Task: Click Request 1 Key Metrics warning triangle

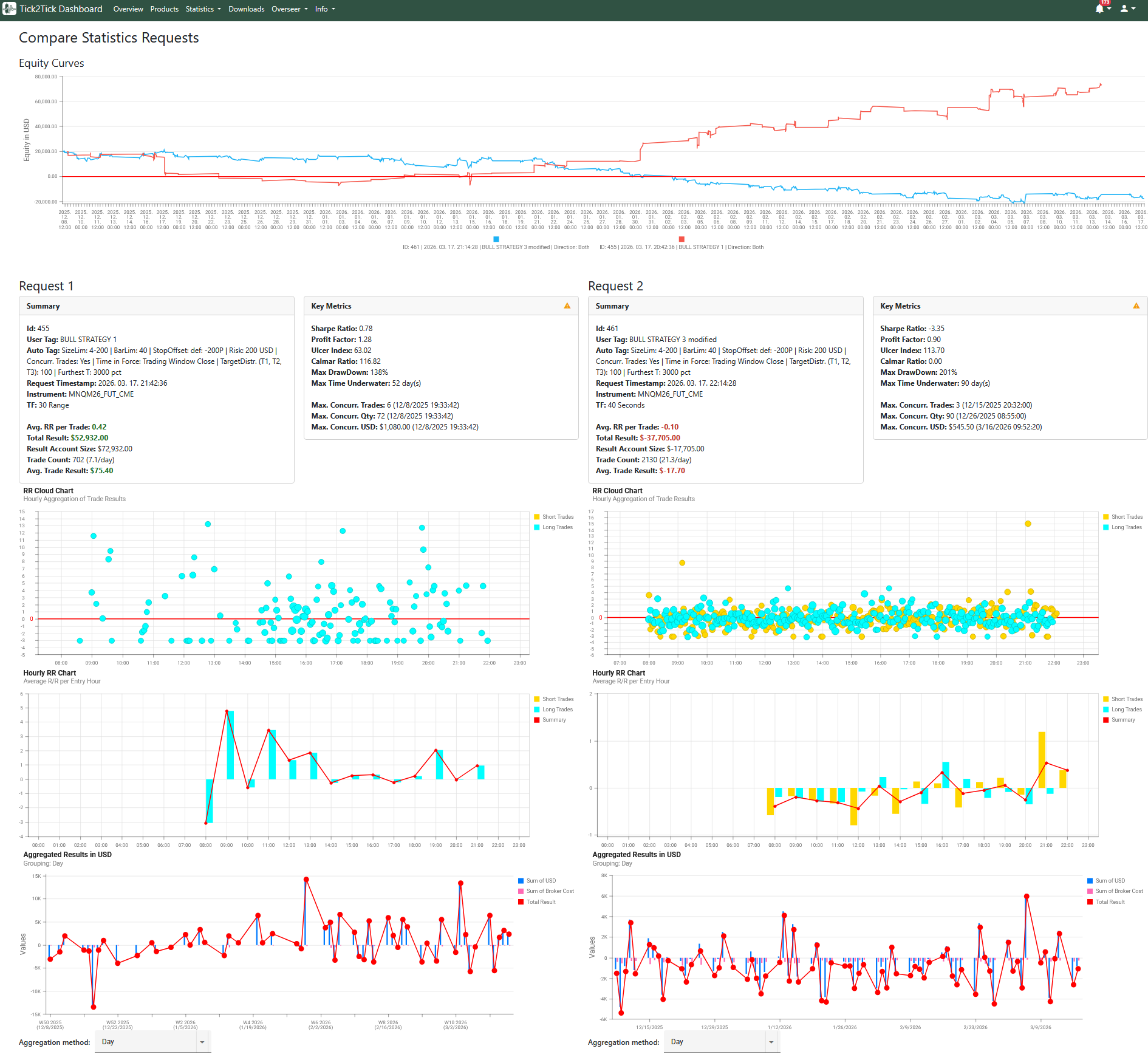Action: (x=567, y=306)
